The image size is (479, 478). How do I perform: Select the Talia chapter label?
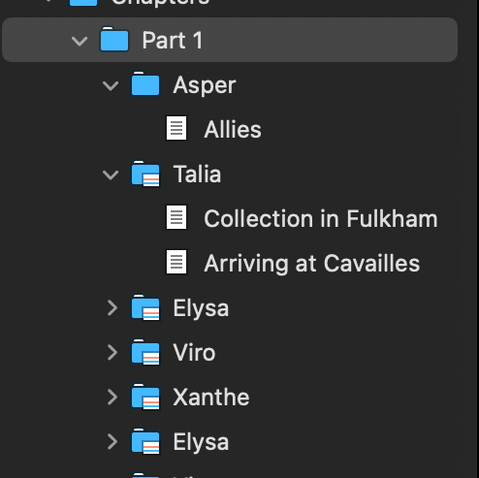coord(197,174)
